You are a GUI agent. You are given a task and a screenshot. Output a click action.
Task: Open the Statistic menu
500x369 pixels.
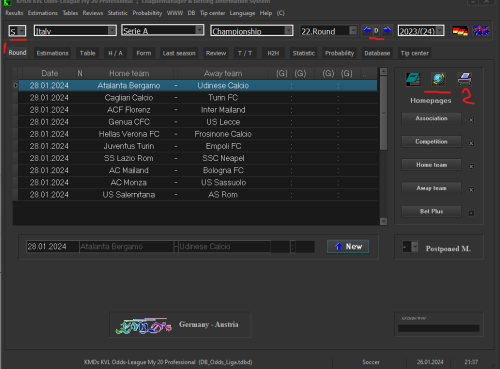117,13
